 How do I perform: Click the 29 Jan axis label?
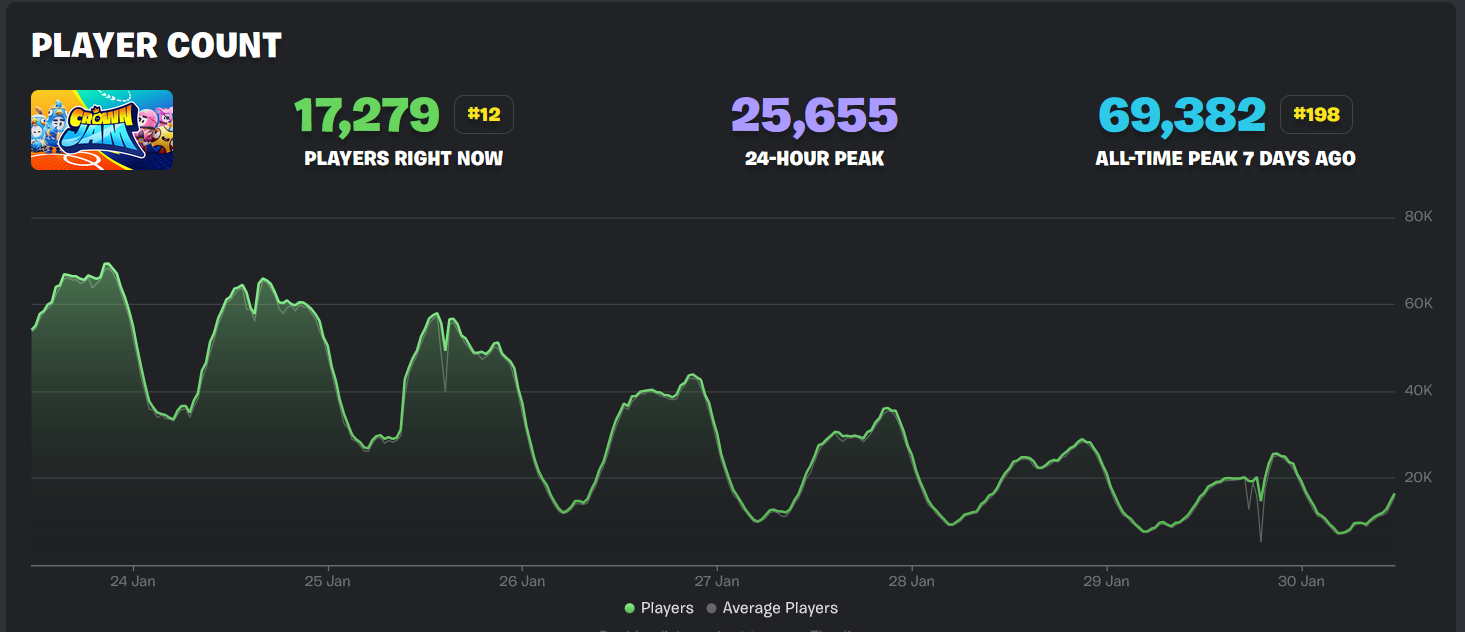tap(1107, 581)
